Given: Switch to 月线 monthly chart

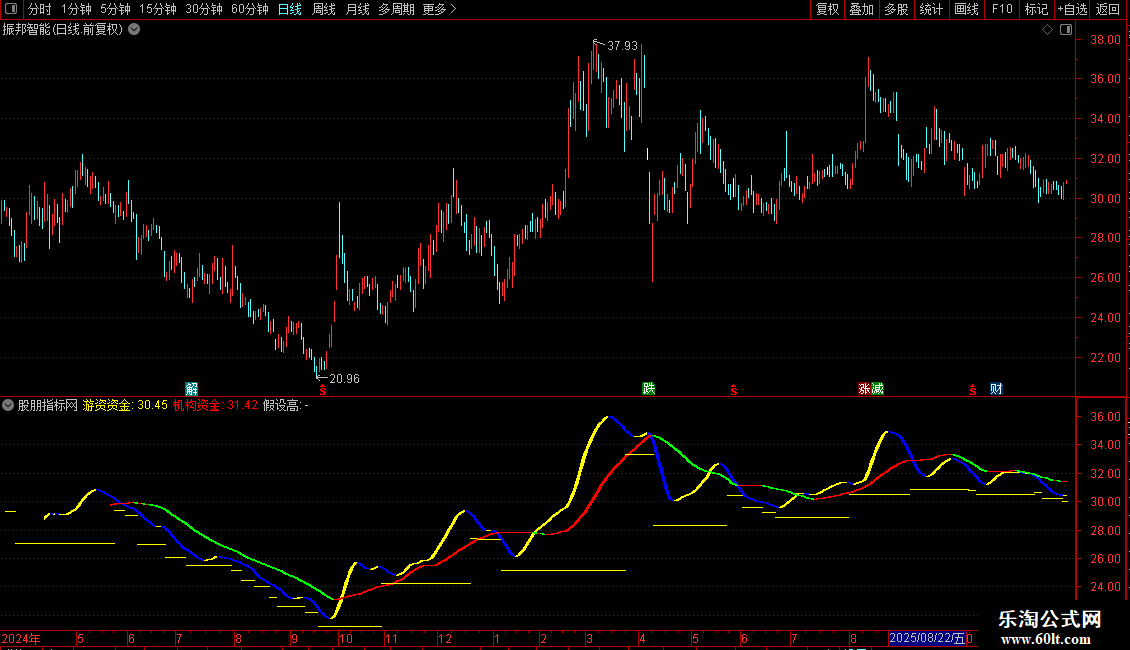Looking at the screenshot, I should (x=357, y=9).
